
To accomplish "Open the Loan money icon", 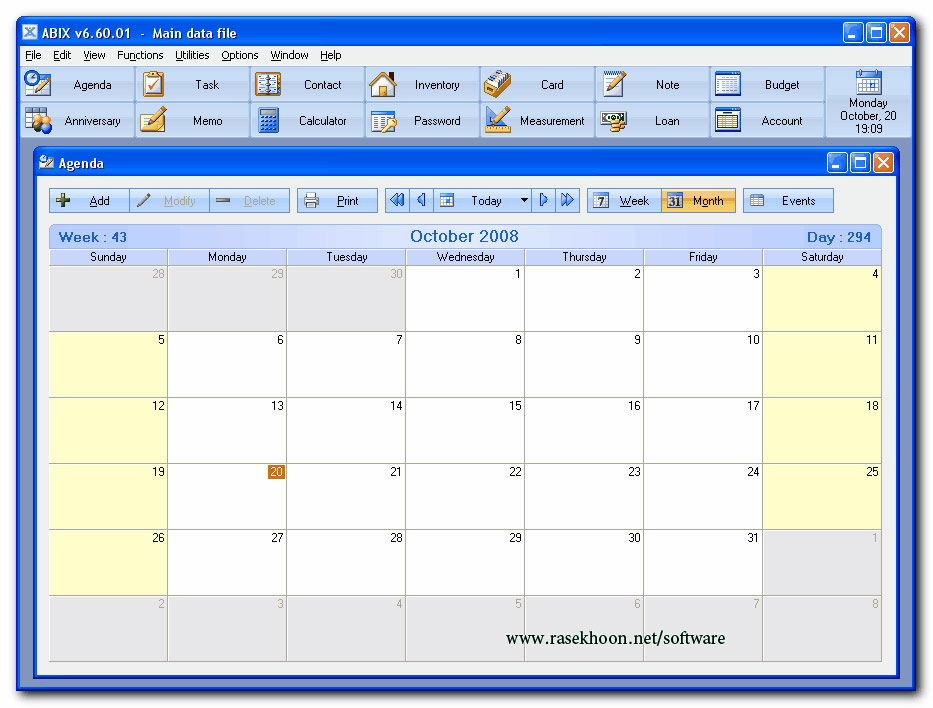I will tap(613, 121).
